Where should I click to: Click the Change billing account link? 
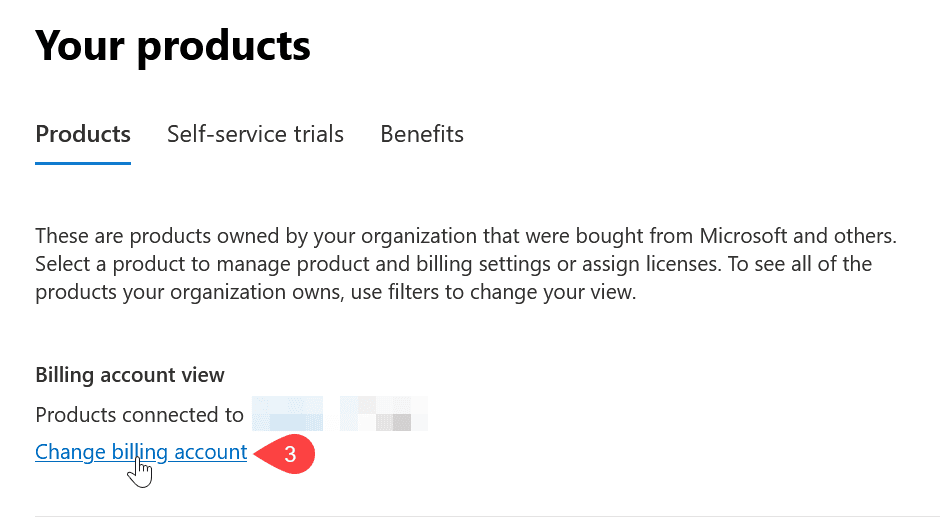[141, 452]
